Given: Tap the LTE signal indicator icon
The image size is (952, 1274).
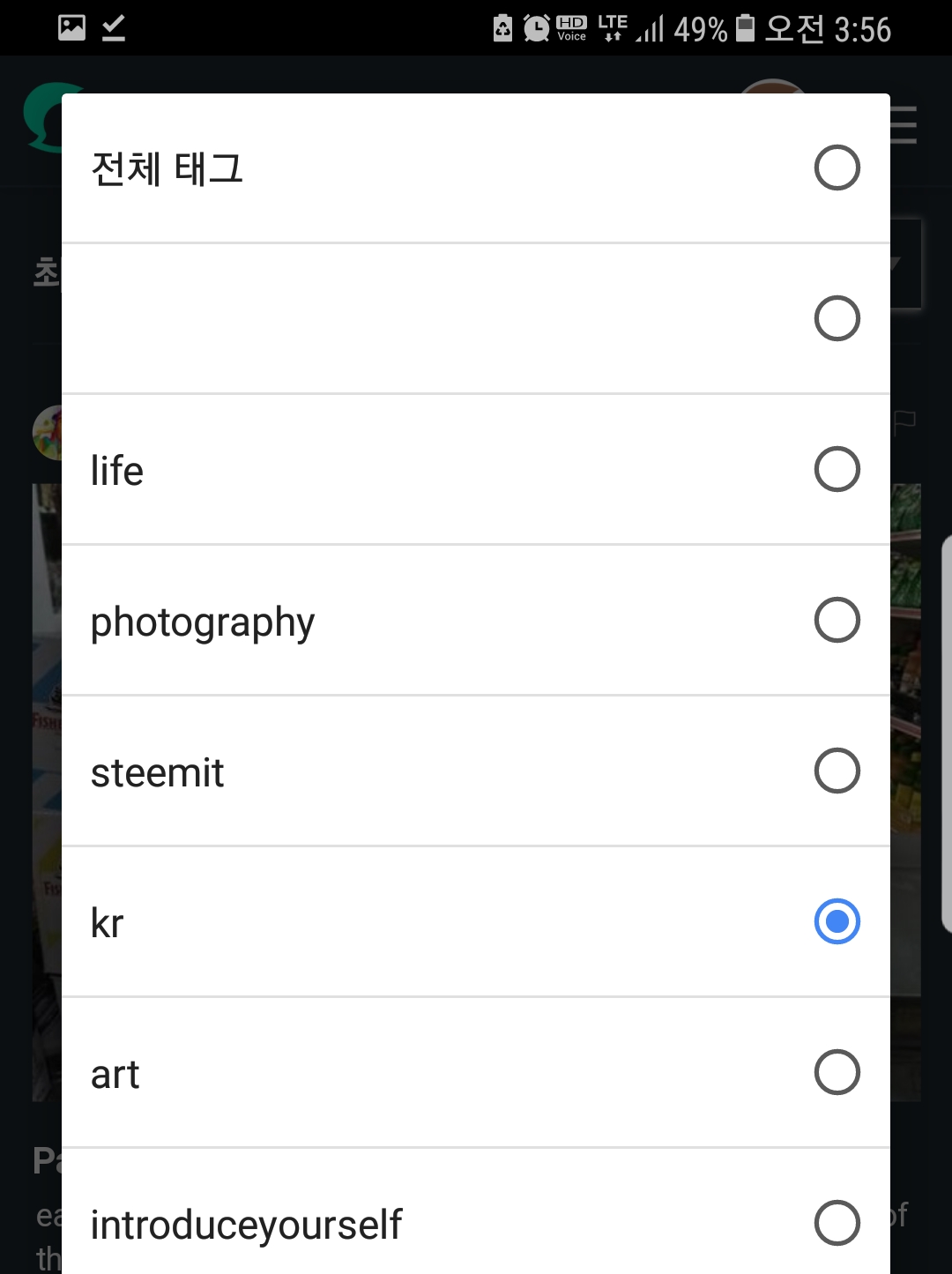Looking at the screenshot, I should (x=613, y=28).
